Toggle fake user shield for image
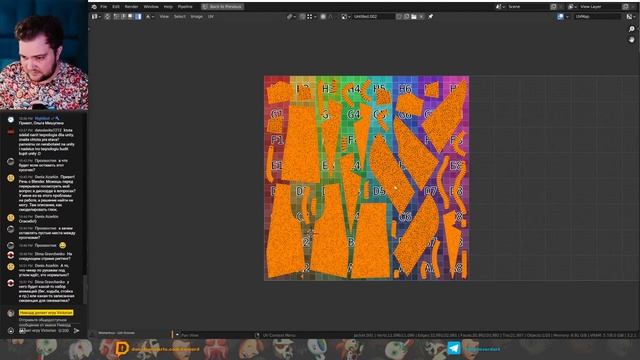 [x=399, y=17]
